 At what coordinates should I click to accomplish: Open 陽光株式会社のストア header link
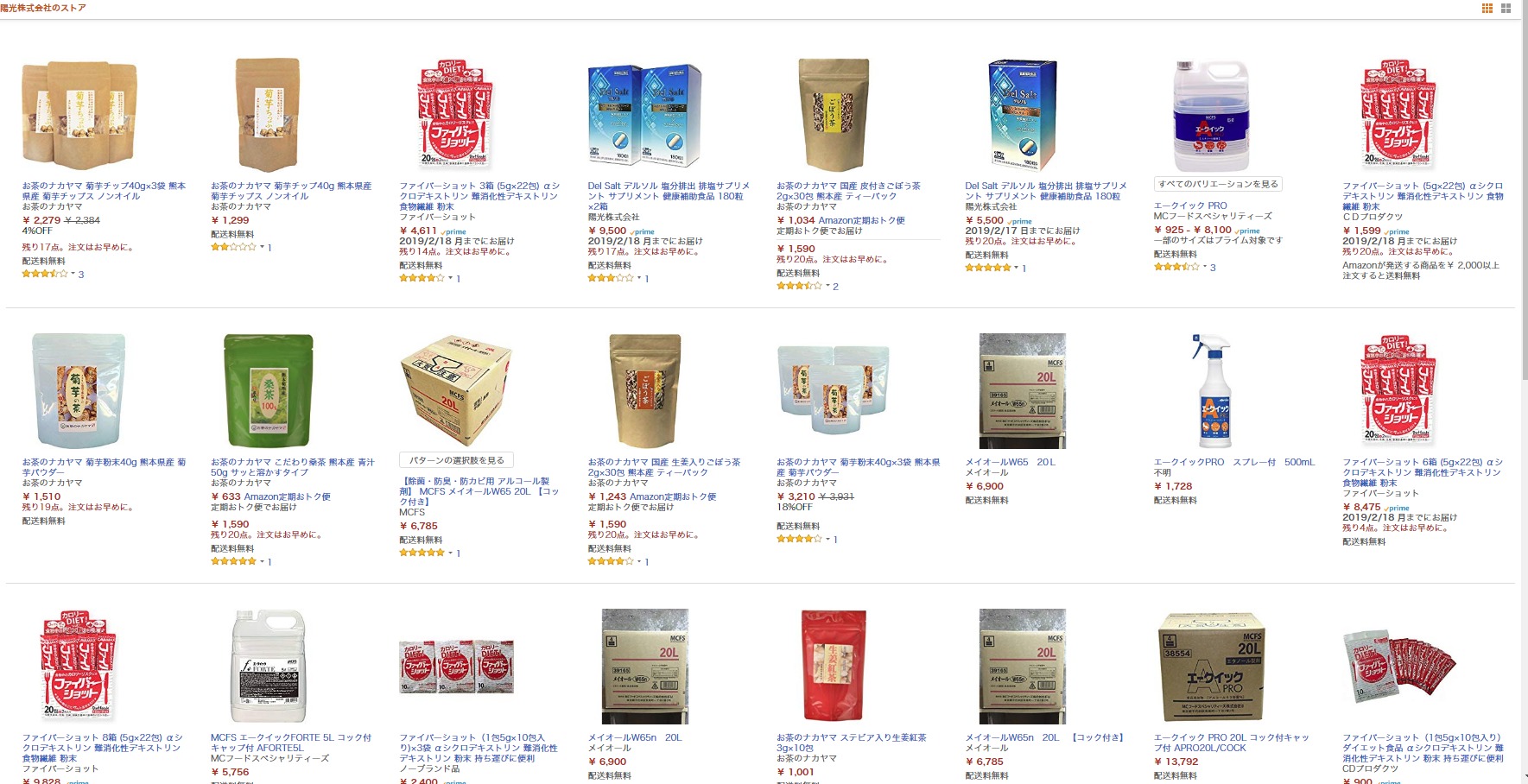click(43, 8)
